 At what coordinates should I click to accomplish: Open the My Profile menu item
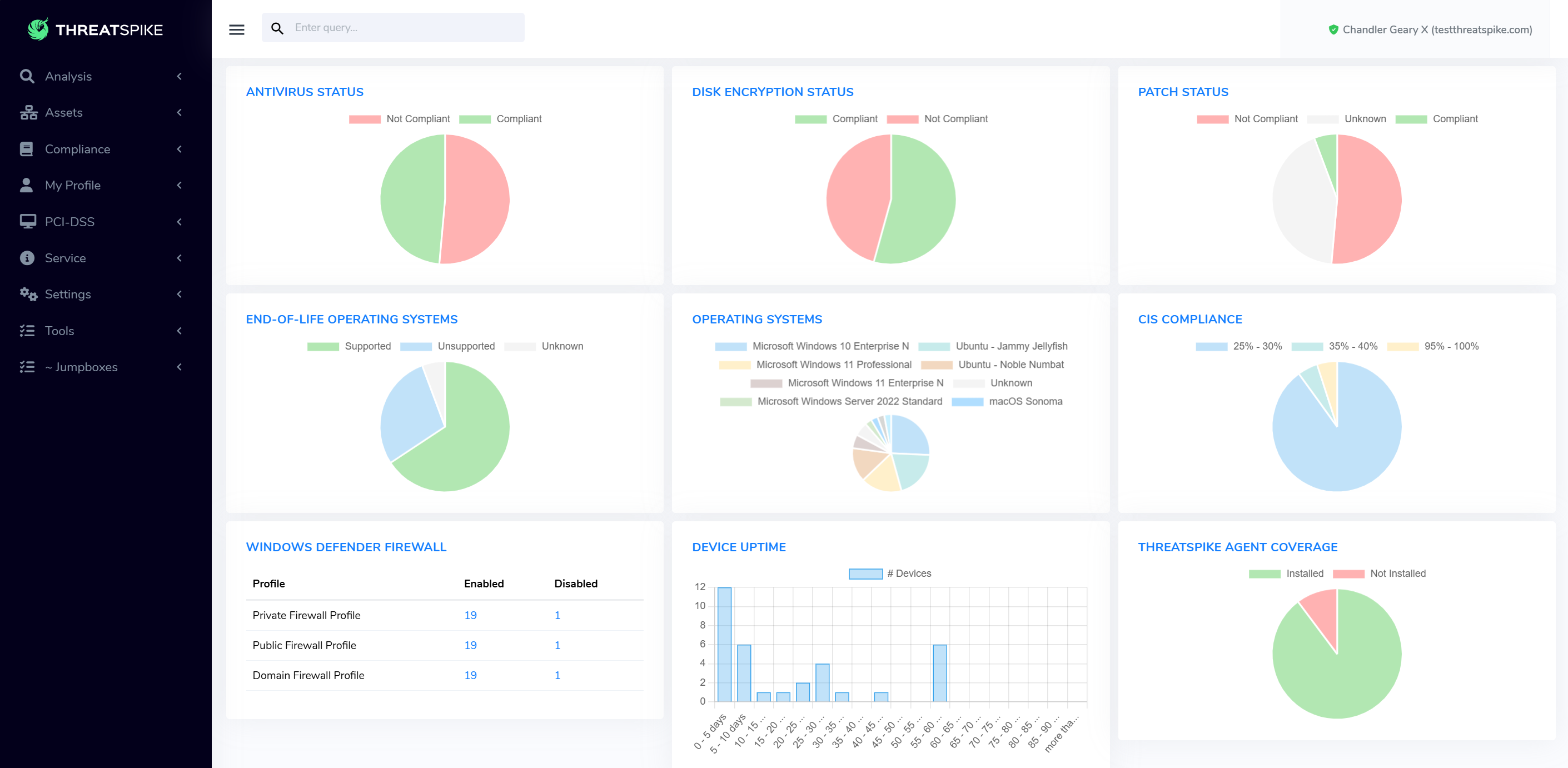72,185
